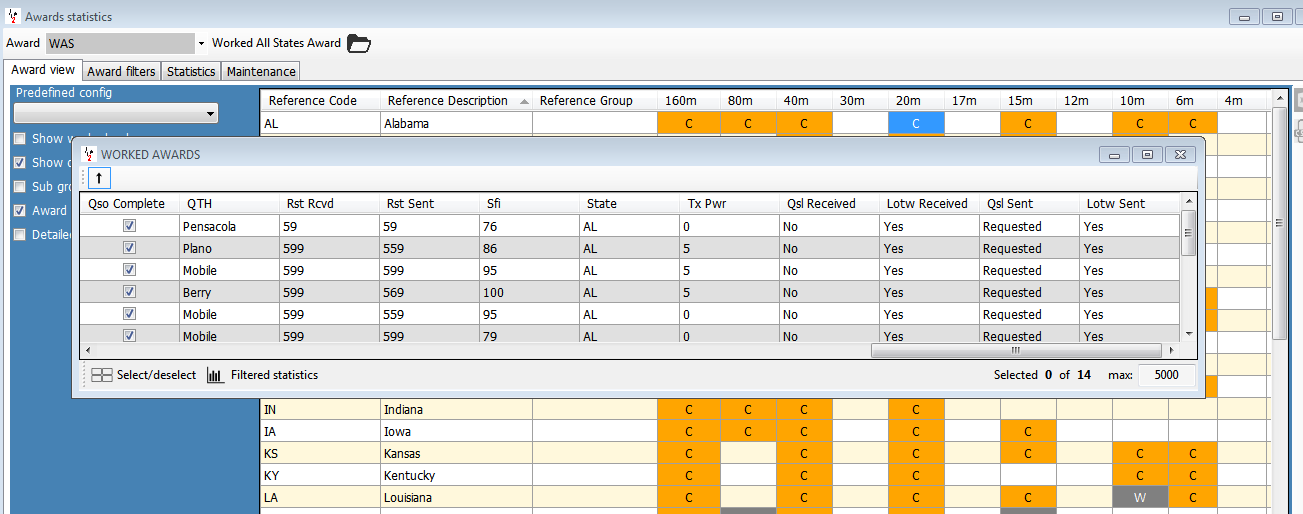Select the Pensacola QTH cell

point(229,226)
